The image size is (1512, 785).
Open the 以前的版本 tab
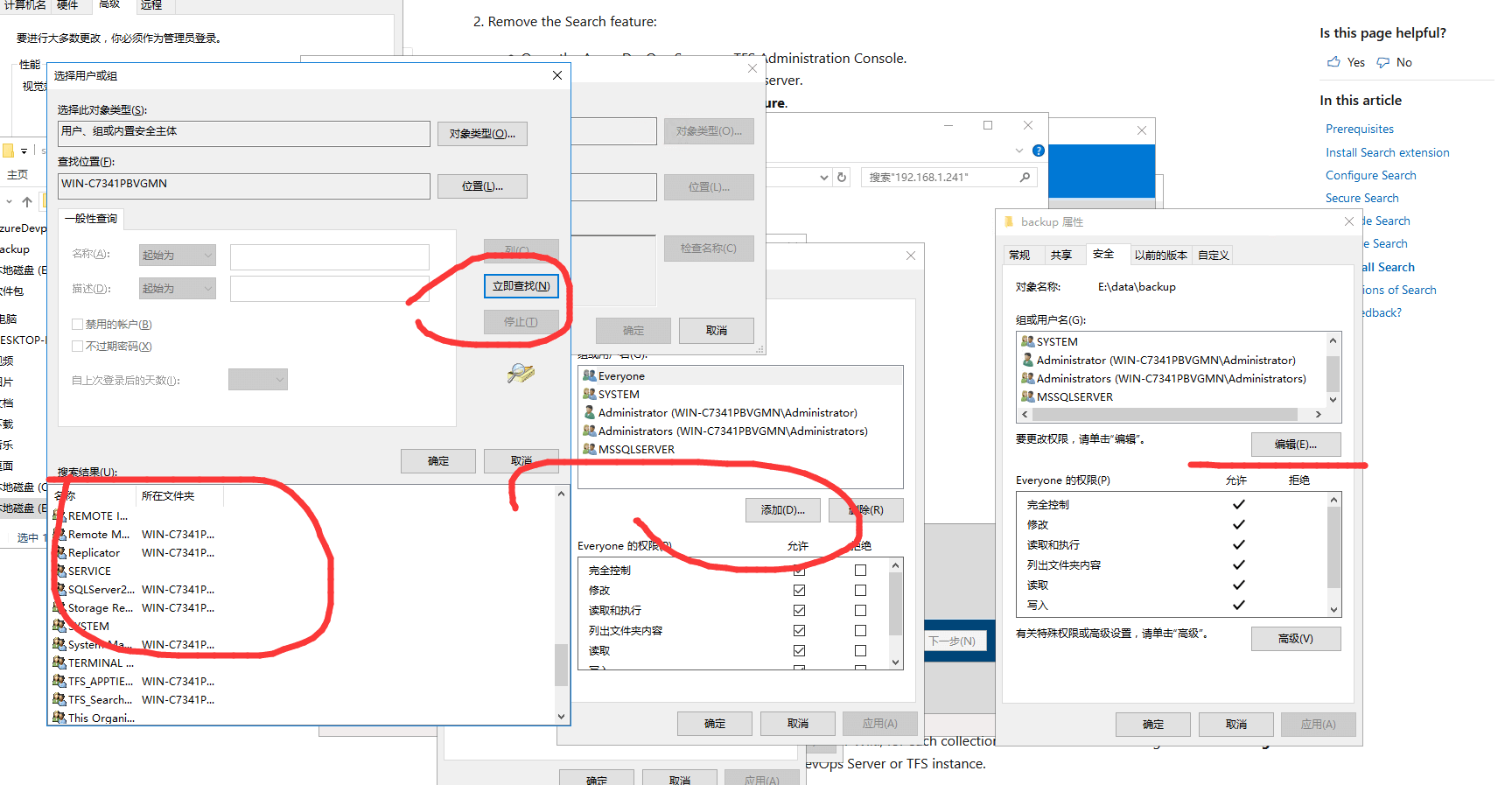tap(1160, 255)
